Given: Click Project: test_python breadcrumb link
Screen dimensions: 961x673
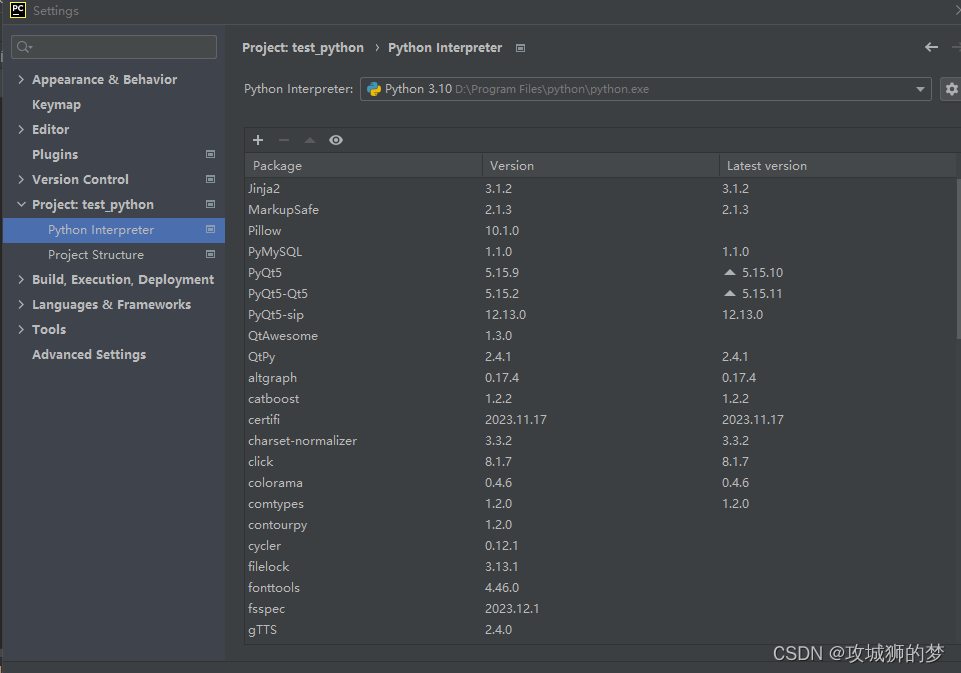Looking at the screenshot, I should point(303,48).
